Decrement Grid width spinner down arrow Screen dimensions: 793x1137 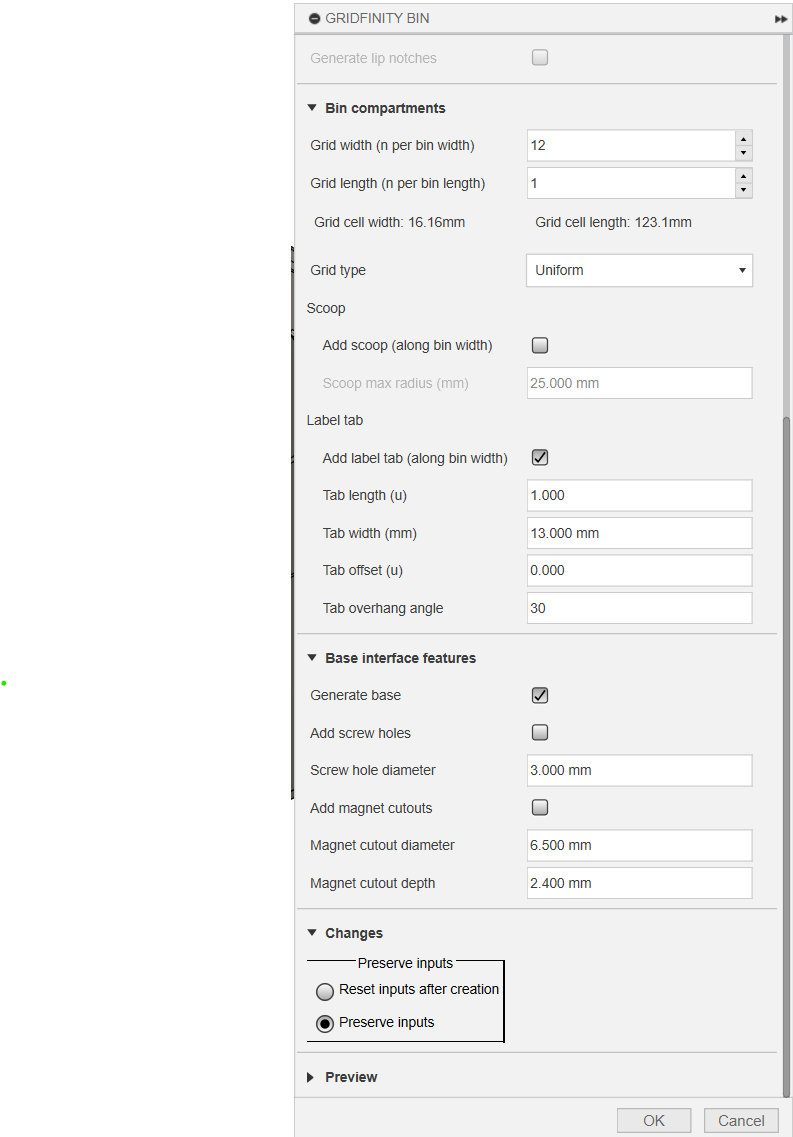[744, 153]
